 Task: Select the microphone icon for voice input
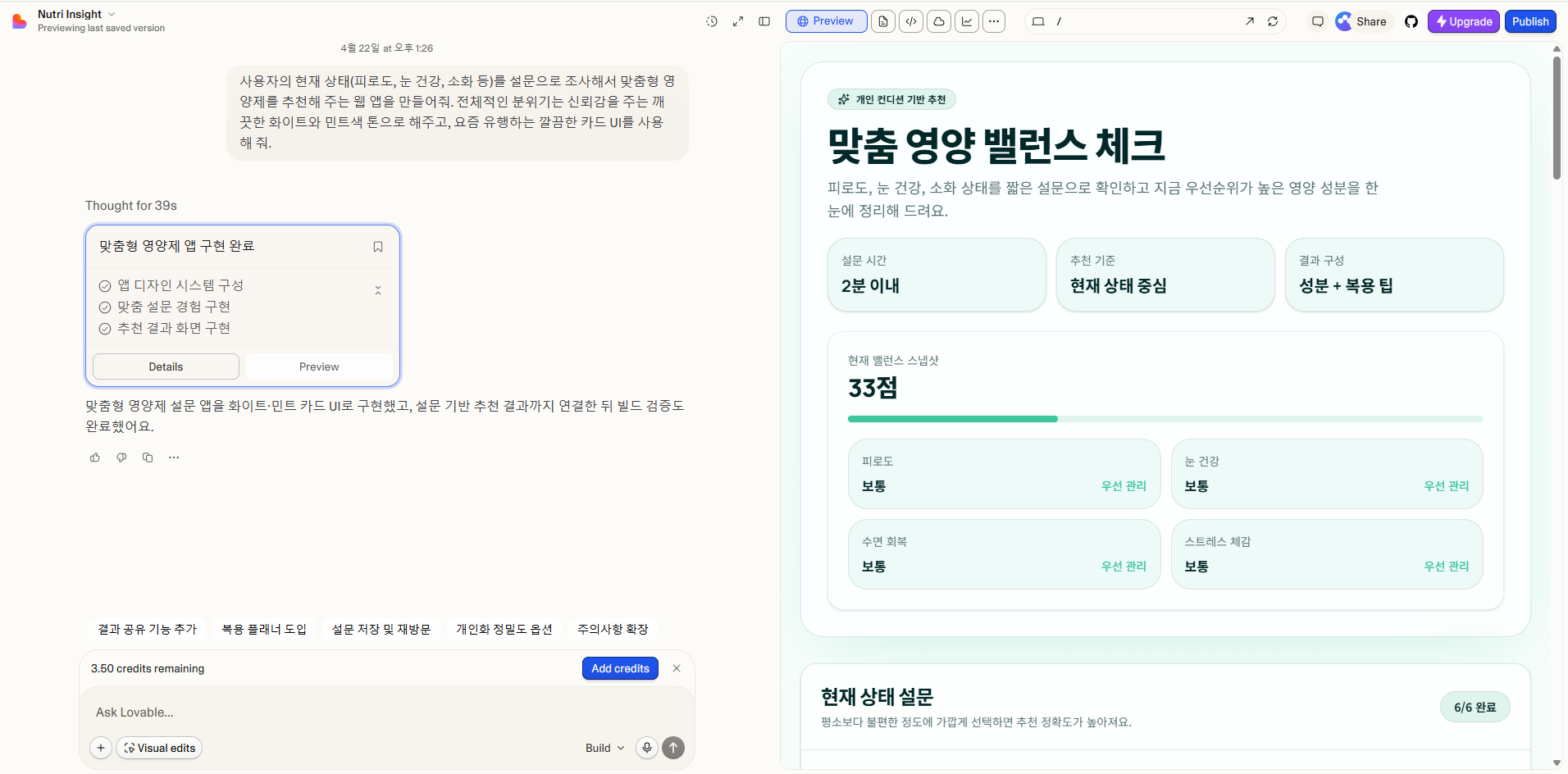646,748
